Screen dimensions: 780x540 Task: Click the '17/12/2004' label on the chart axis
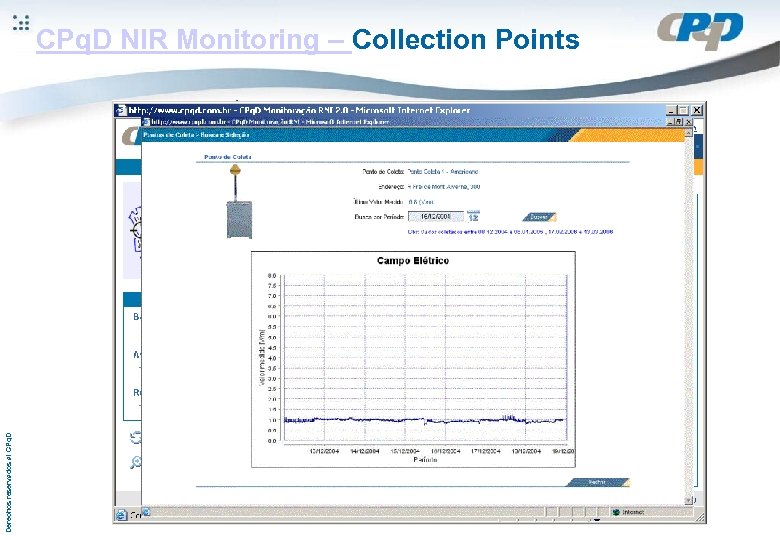click(486, 451)
